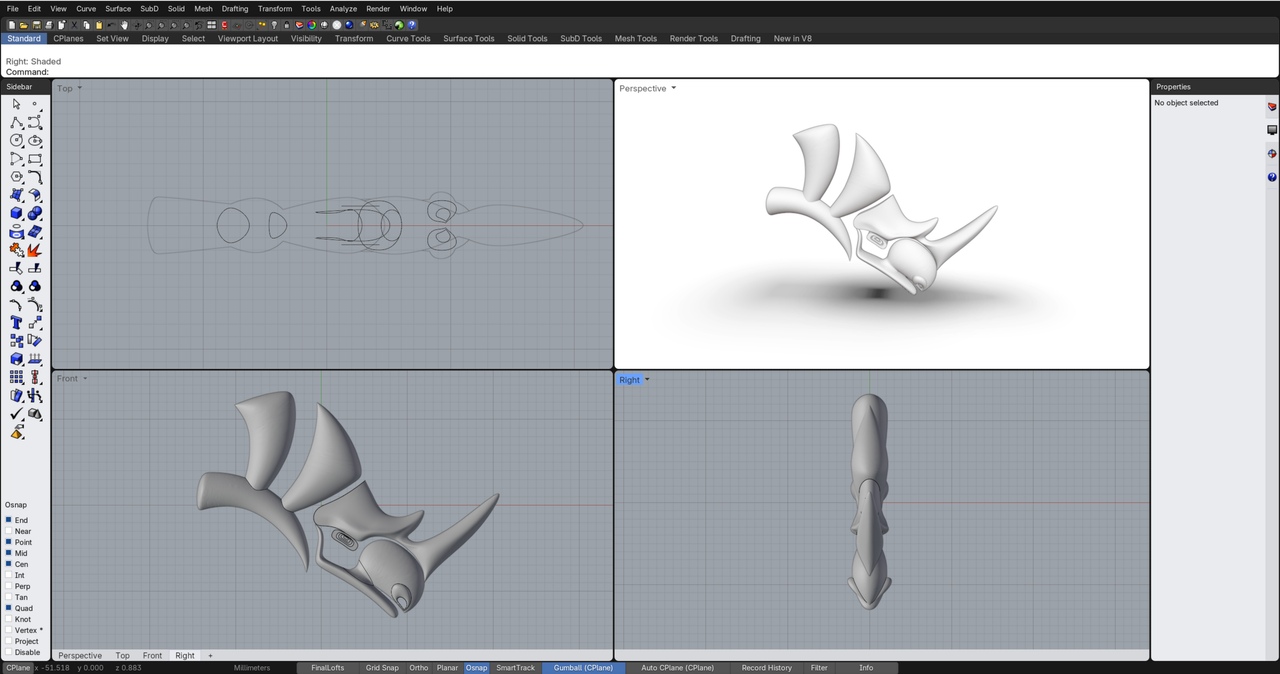Disable the Cen osnap checkbox
This screenshot has height=674, width=1280.
point(9,564)
